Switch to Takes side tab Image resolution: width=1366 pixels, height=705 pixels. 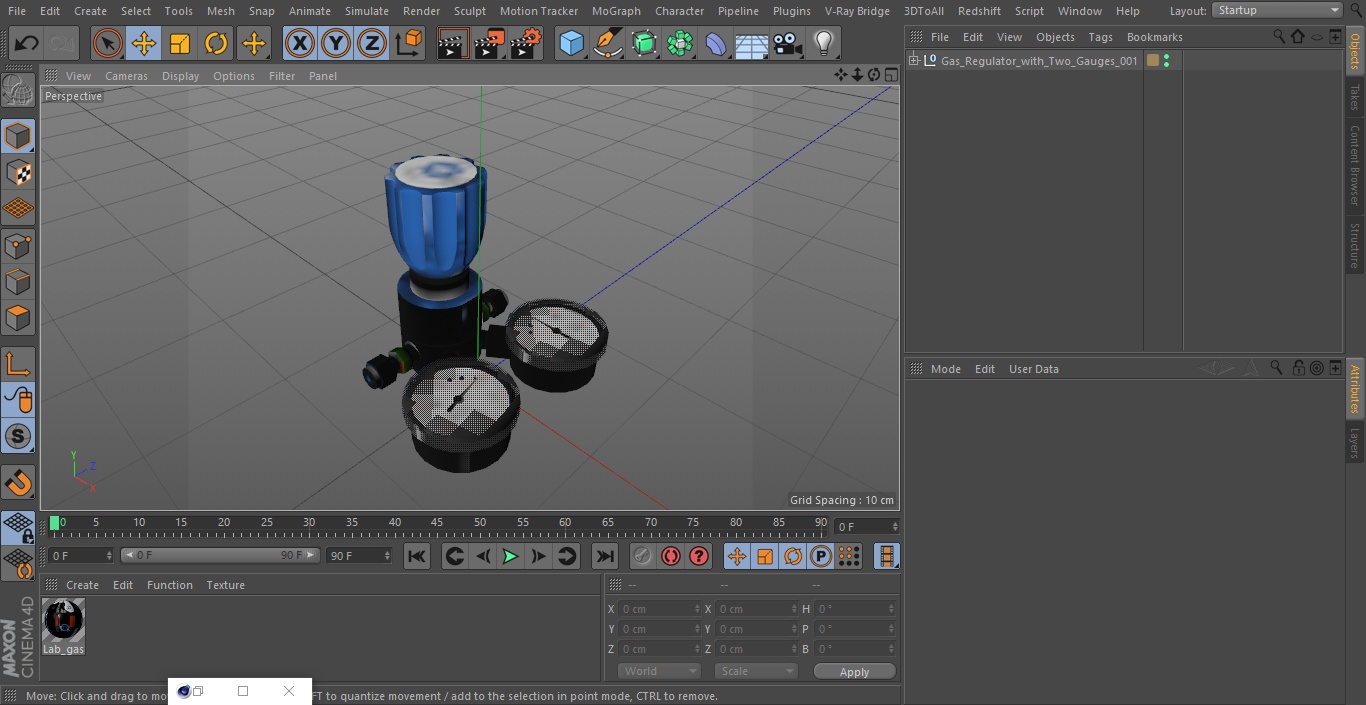coord(1355,97)
